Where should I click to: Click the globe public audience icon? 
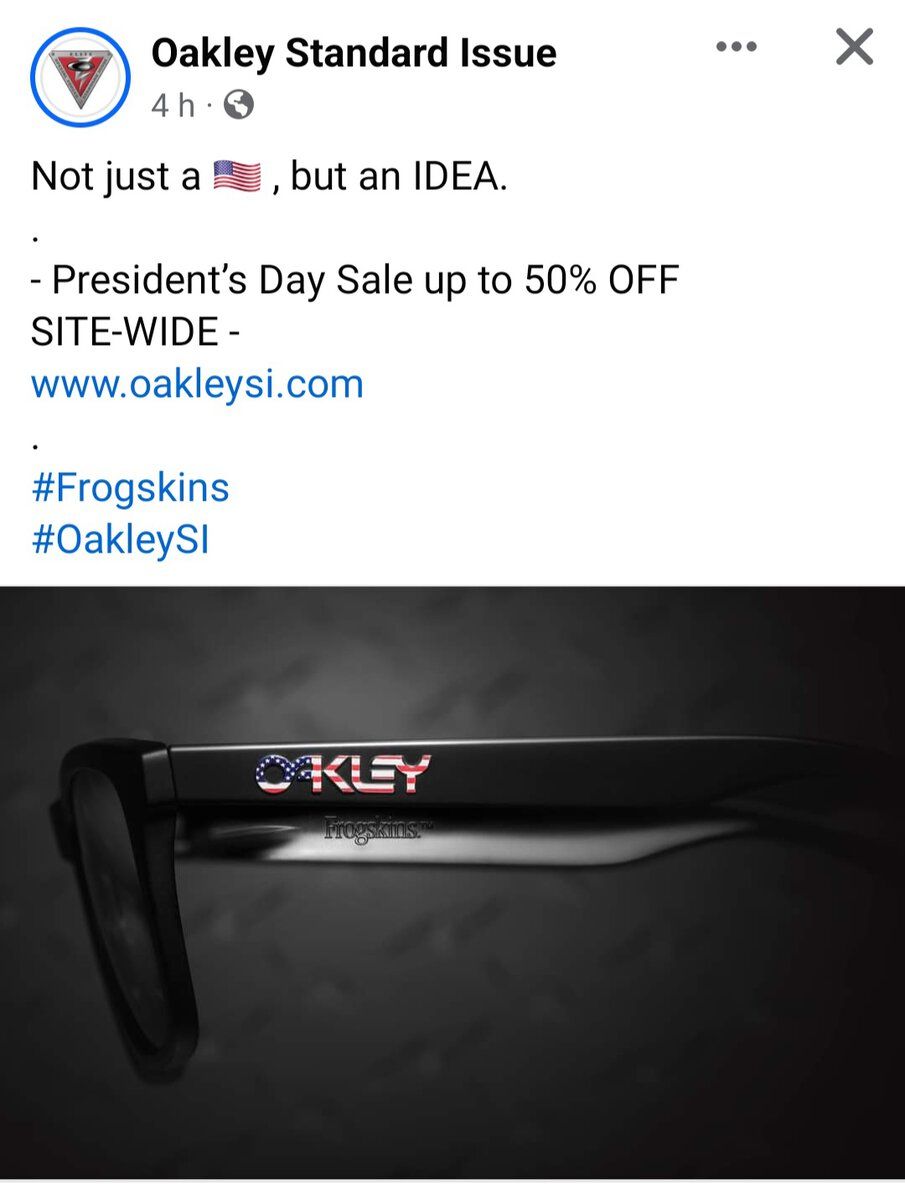click(238, 105)
